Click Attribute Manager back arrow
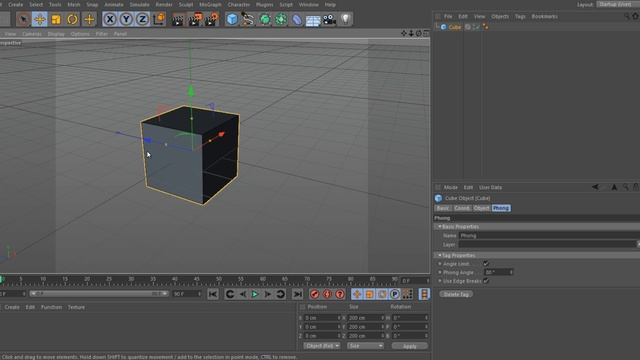The image size is (640, 360). [x=596, y=187]
